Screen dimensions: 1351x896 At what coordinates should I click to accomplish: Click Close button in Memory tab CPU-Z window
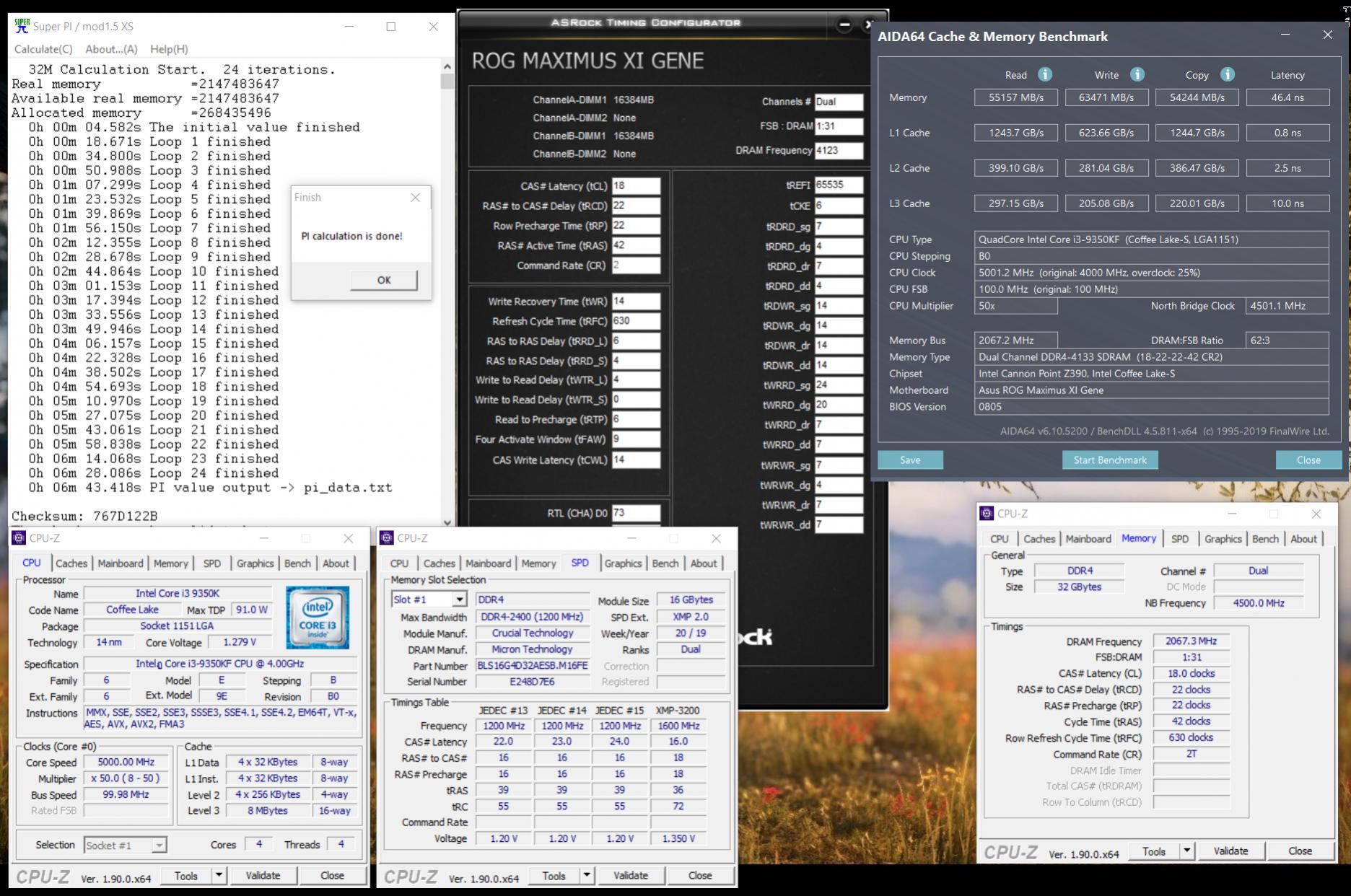coord(1300,851)
